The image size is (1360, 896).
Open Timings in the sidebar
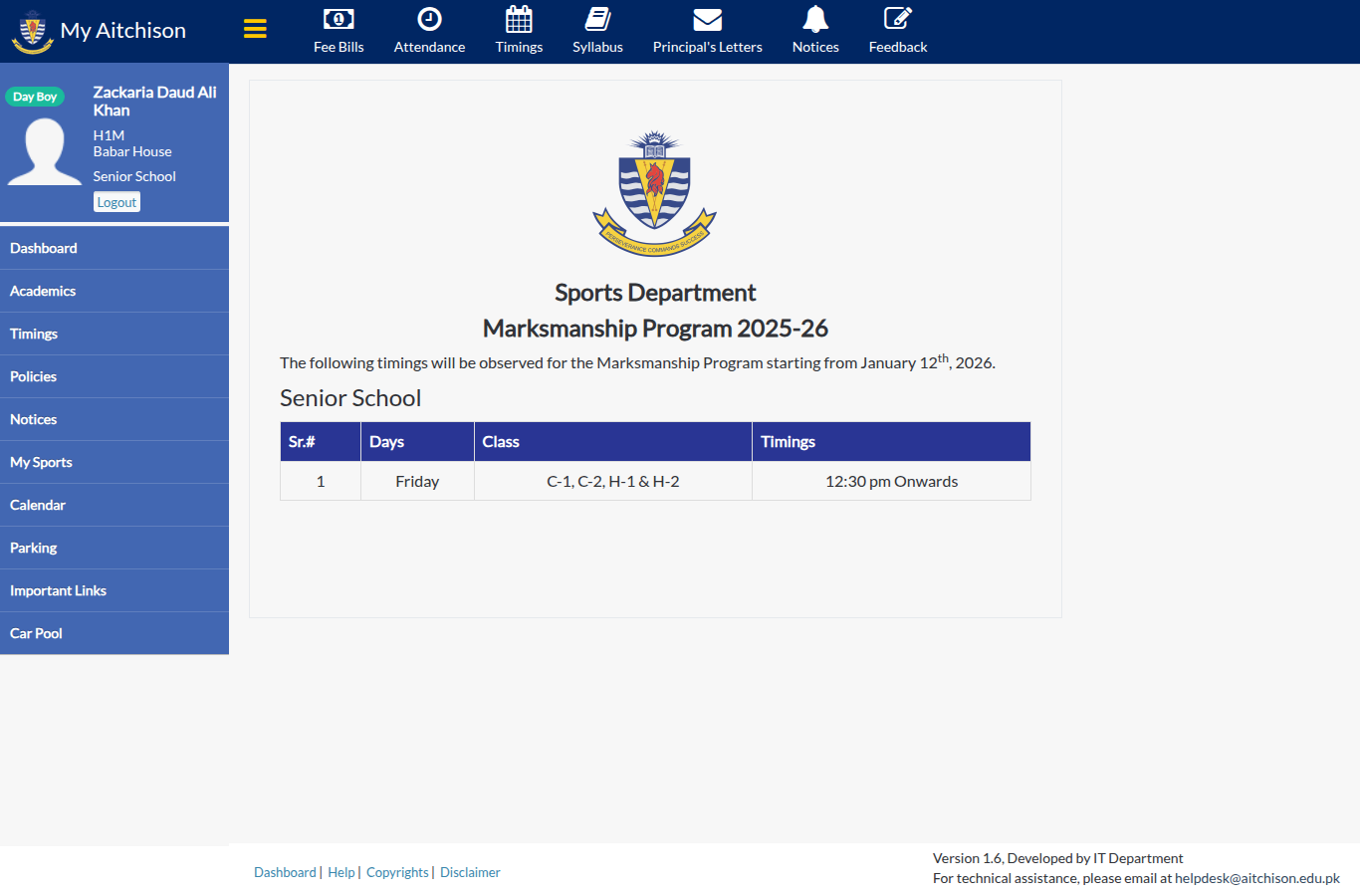pyautogui.click(x=114, y=334)
